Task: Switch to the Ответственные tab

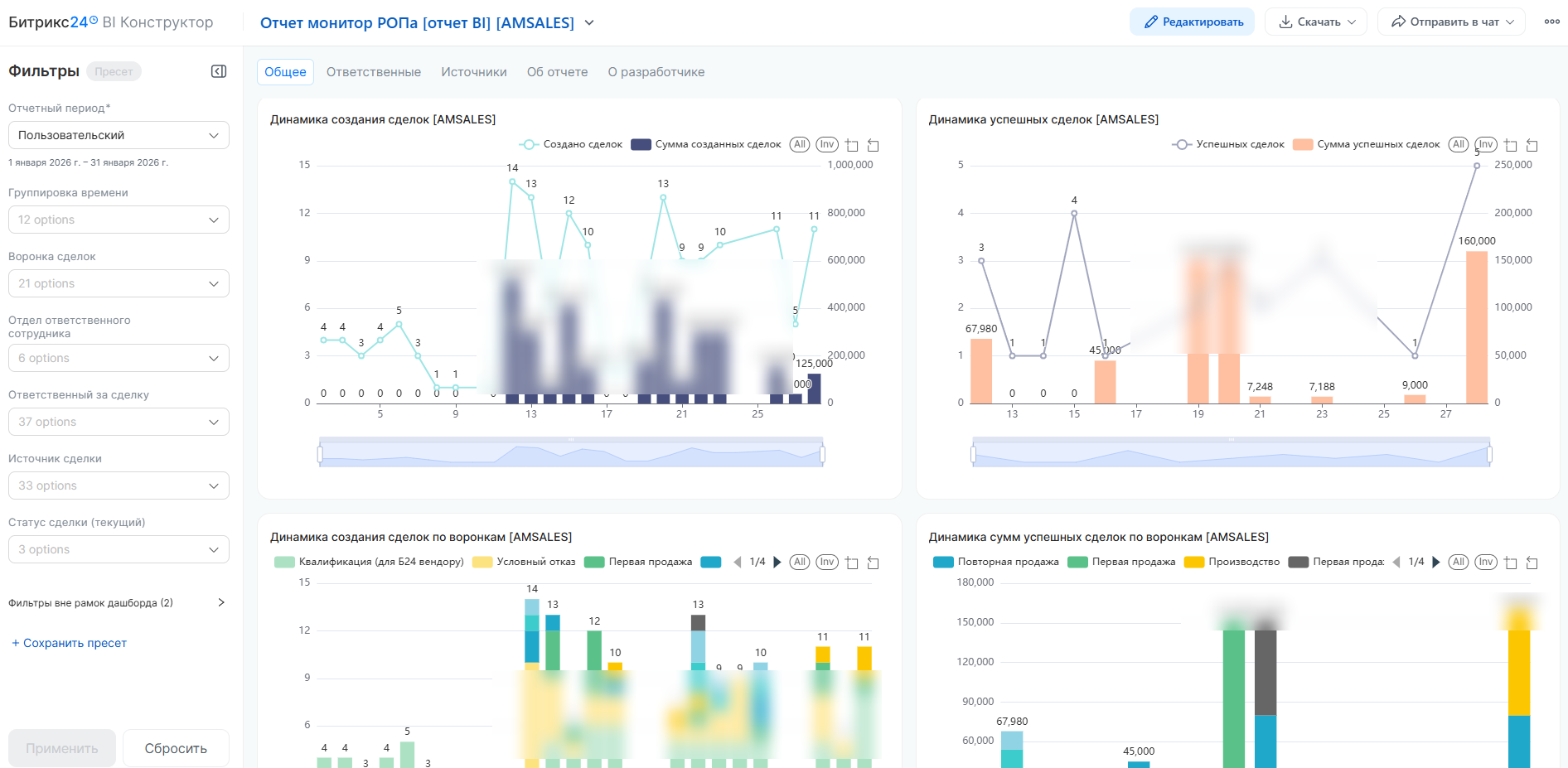Action: 373,72
